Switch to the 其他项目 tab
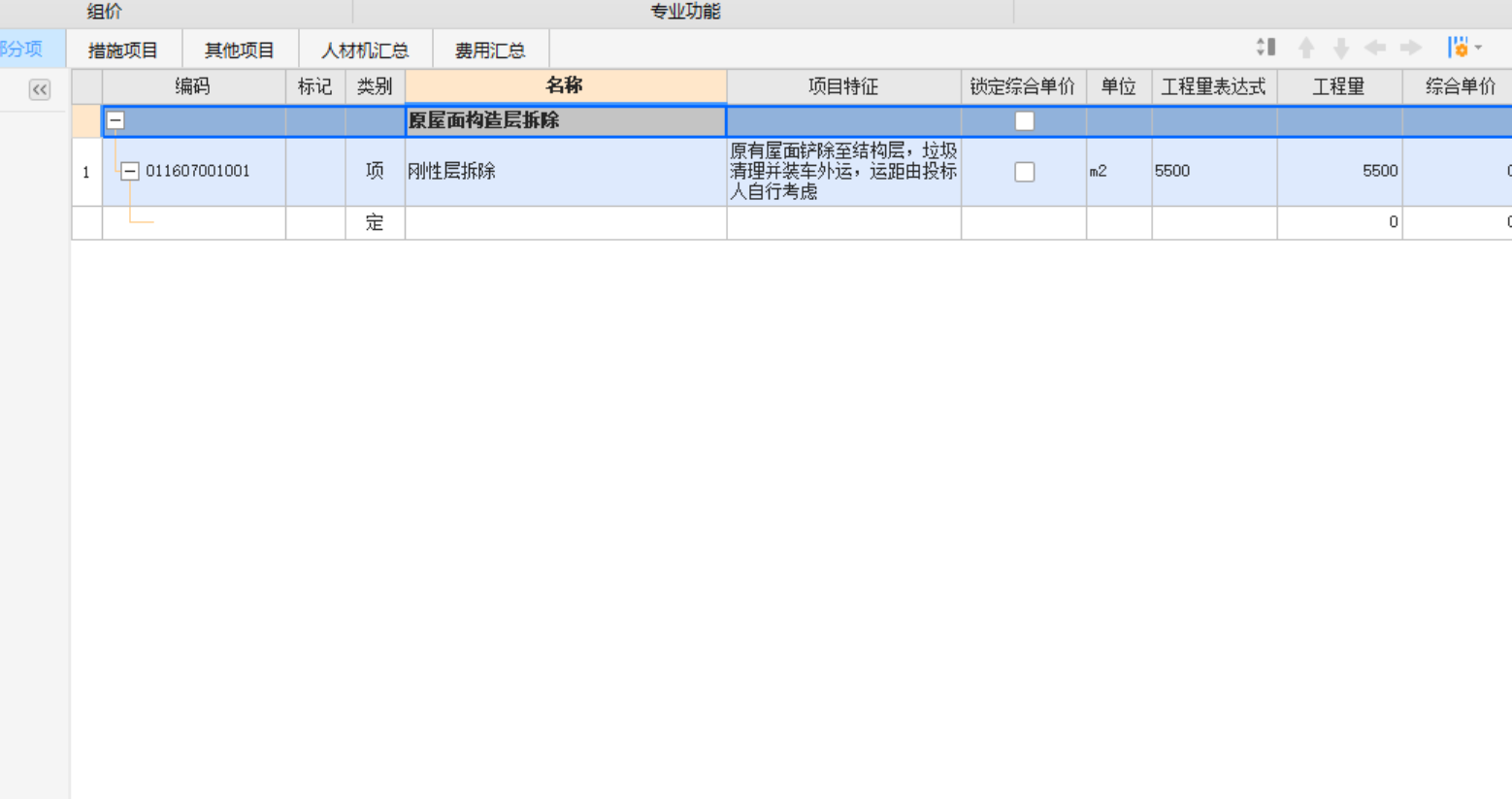The image size is (1512, 799). (x=240, y=50)
